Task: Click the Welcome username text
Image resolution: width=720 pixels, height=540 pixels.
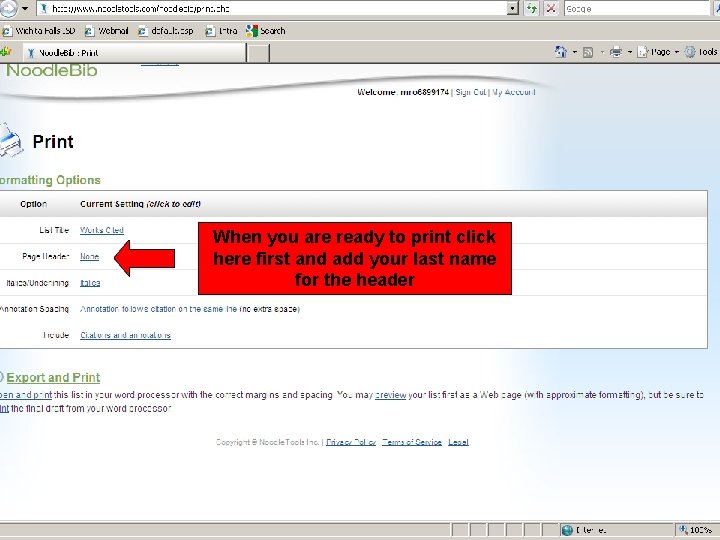Action: coord(403,92)
